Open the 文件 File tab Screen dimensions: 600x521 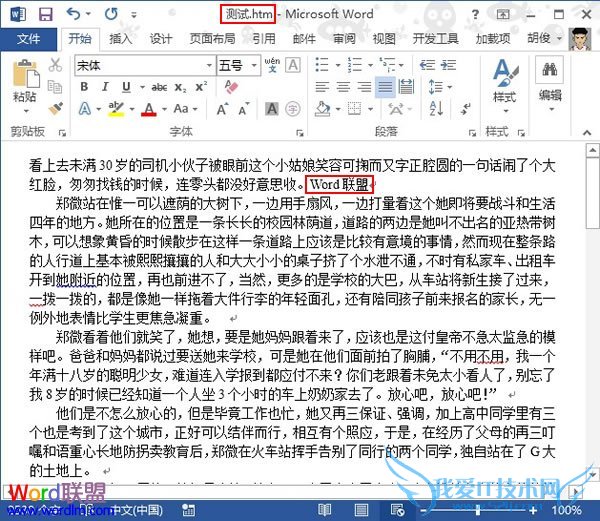coord(28,39)
